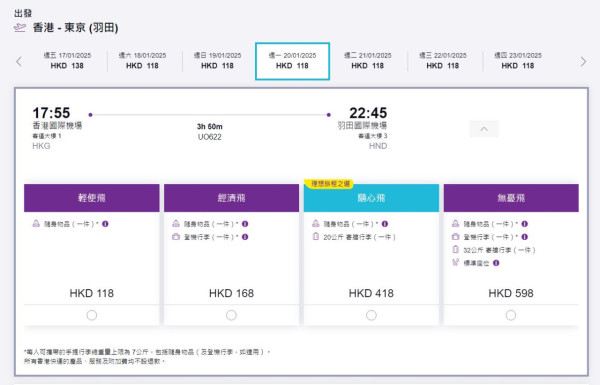Click the blue 隨心飛 fare header
The height and width of the screenshot is (385, 600).
371,198
